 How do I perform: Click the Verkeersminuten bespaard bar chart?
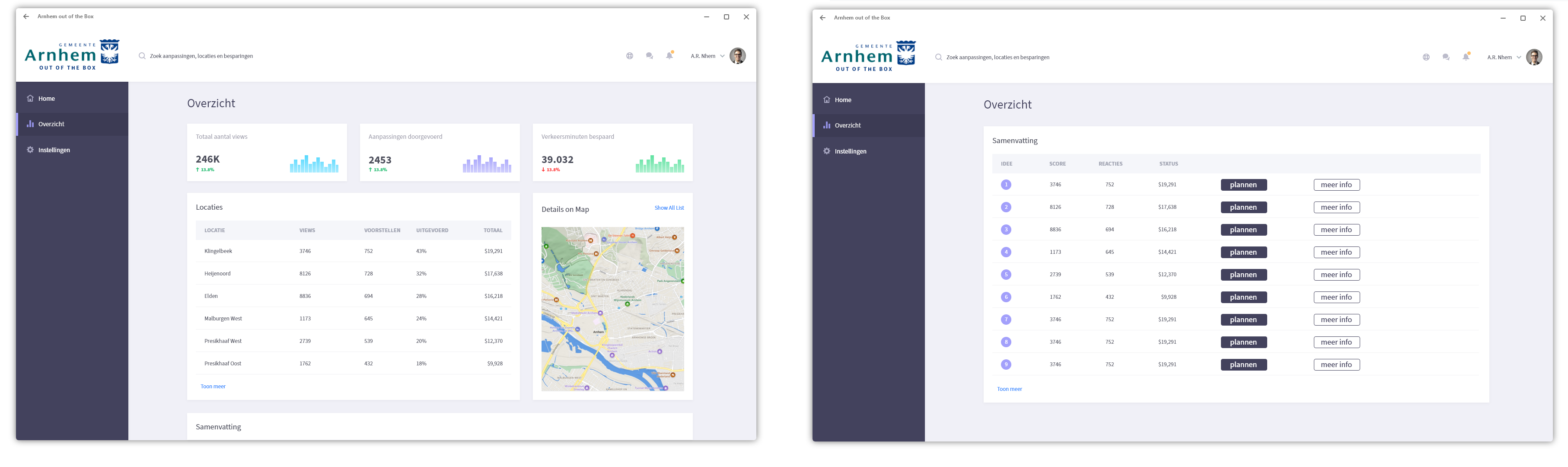pos(660,164)
